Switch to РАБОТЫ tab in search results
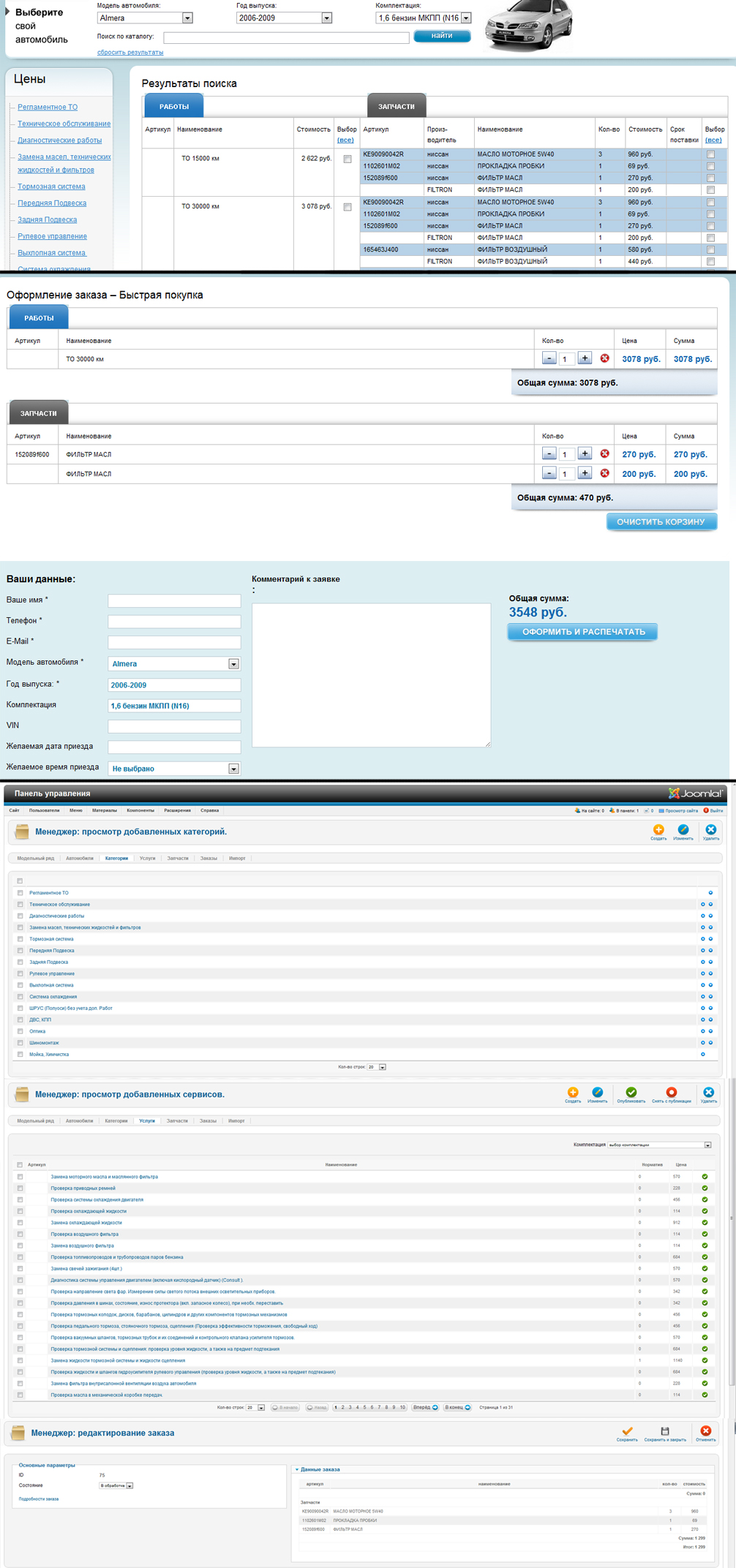The image size is (736, 1568). pos(174,106)
